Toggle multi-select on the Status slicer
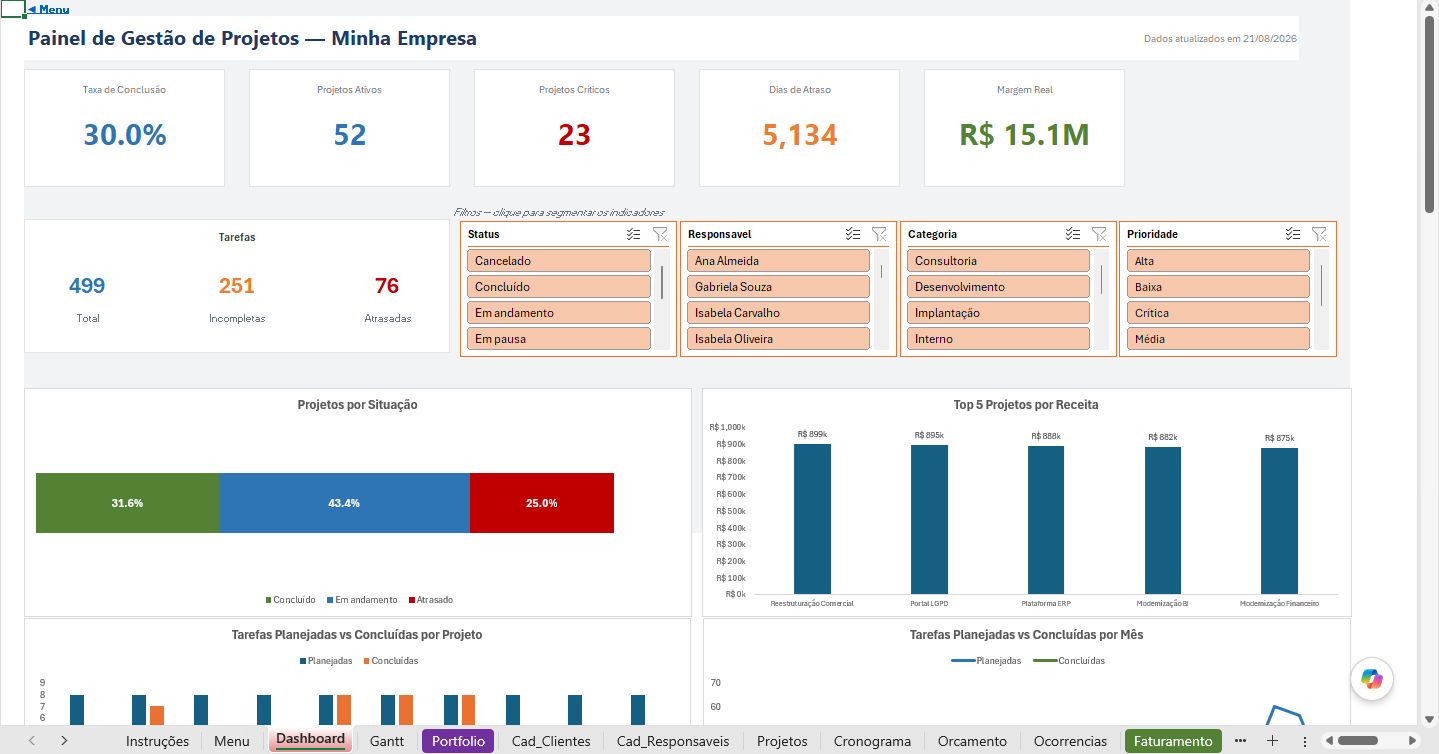 [633, 234]
